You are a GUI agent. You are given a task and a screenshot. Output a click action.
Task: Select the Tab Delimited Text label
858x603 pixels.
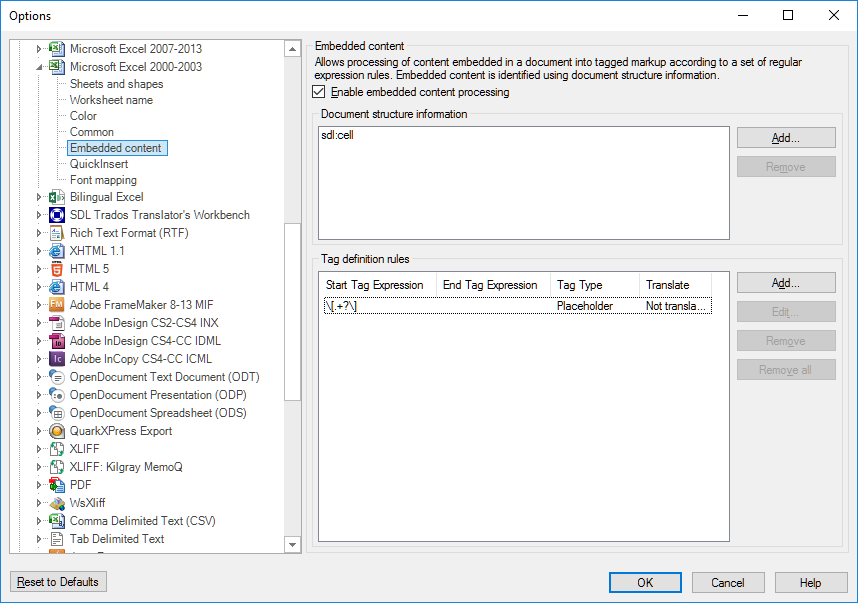click(x=117, y=539)
